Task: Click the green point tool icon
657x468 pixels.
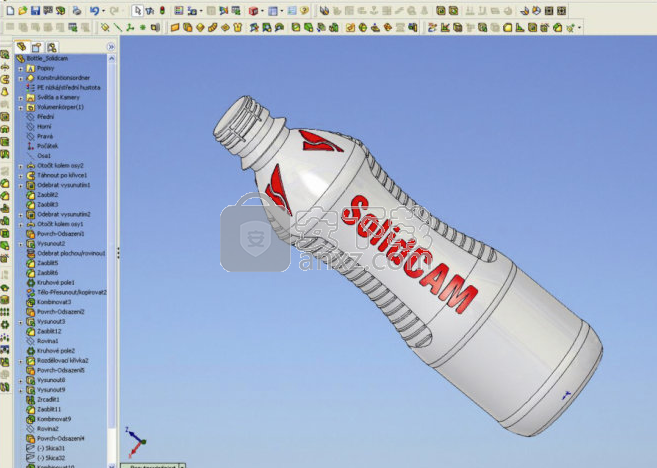Action: tap(142, 28)
